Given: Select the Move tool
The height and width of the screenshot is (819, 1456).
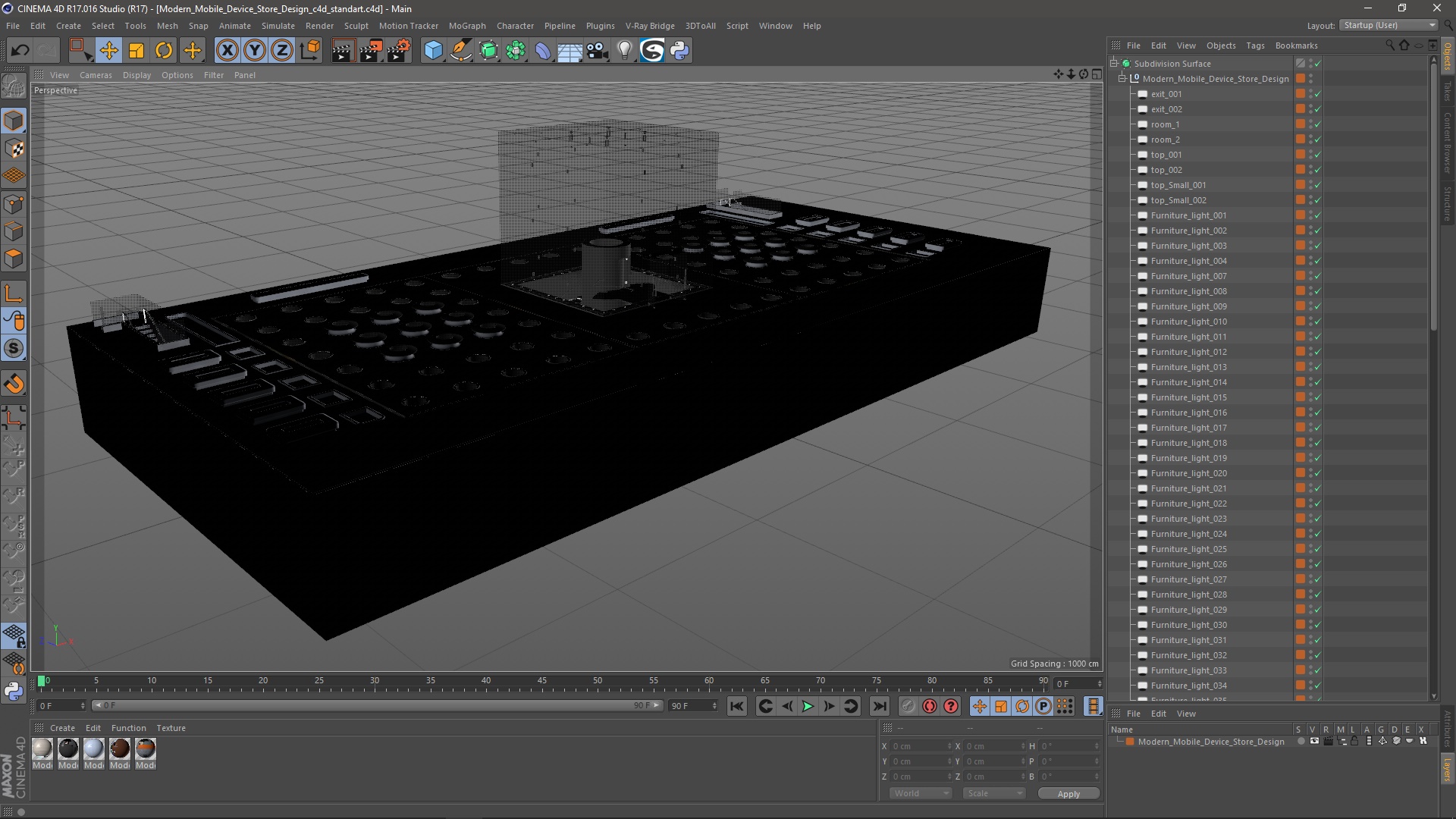Looking at the screenshot, I should (108, 51).
